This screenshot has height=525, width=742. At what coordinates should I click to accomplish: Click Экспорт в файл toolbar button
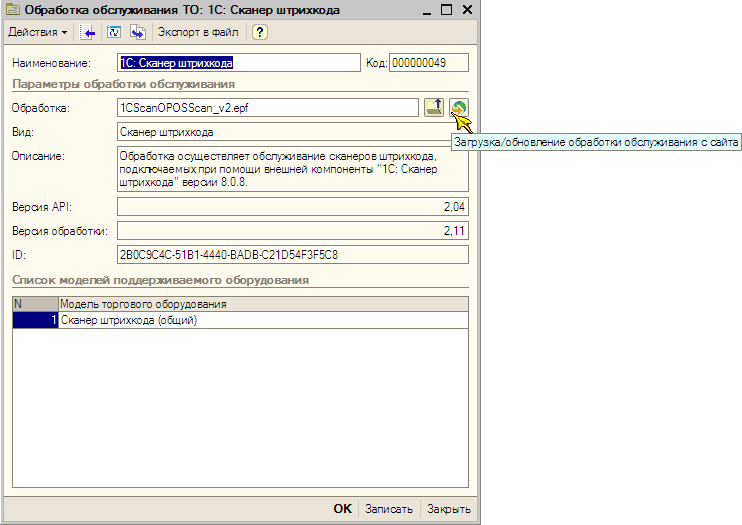pyautogui.click(x=197, y=32)
